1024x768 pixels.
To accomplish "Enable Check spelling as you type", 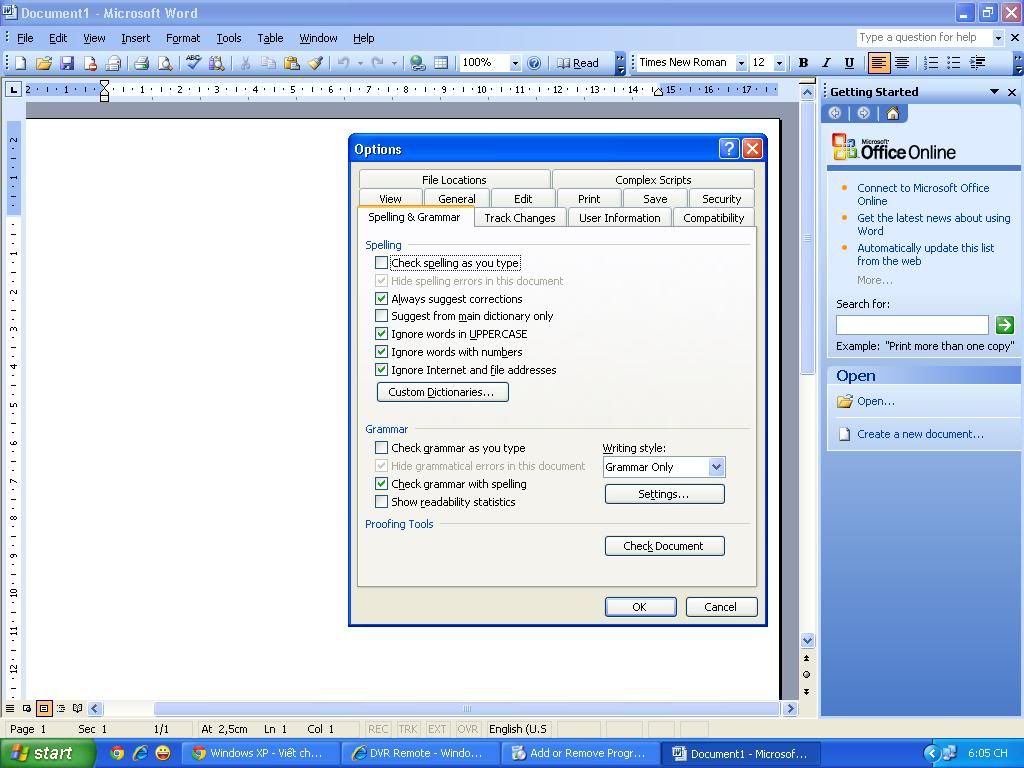I will [x=381, y=263].
